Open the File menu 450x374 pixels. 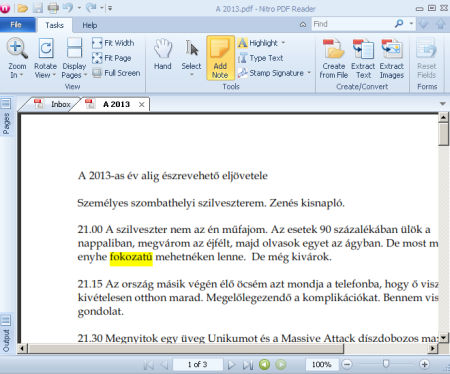17,25
